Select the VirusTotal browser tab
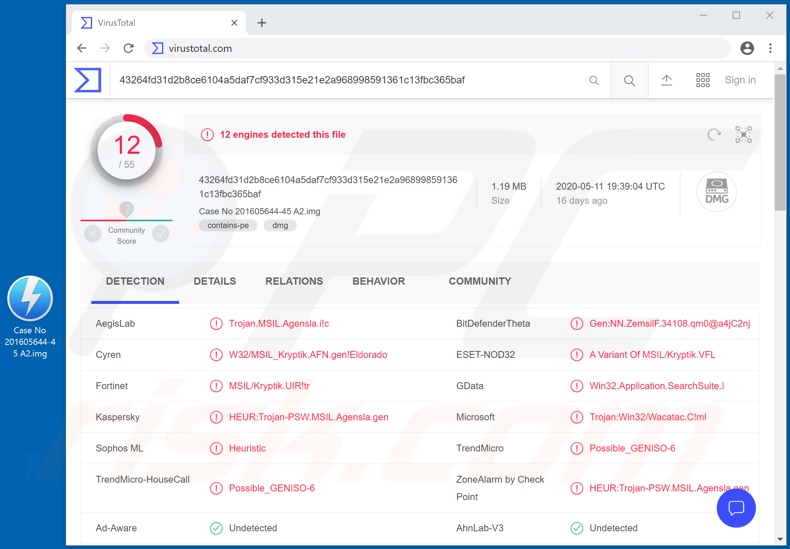This screenshot has width=790, height=549. tap(159, 23)
